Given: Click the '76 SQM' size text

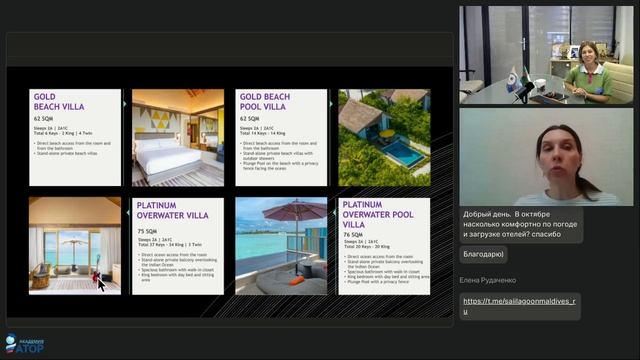Looking at the screenshot, I should 353,235.
